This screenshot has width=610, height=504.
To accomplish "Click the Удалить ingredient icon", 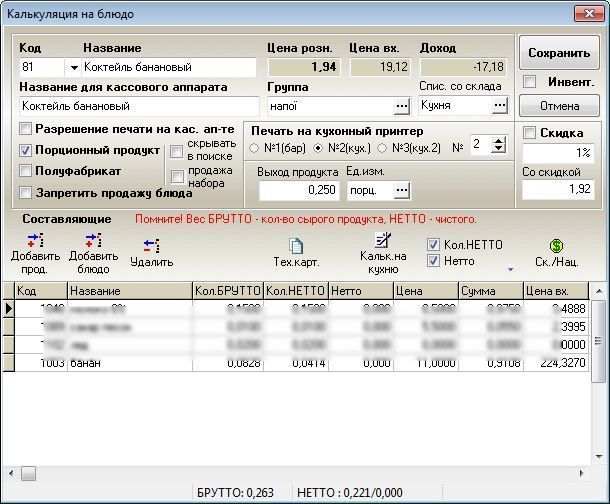I will point(151,246).
